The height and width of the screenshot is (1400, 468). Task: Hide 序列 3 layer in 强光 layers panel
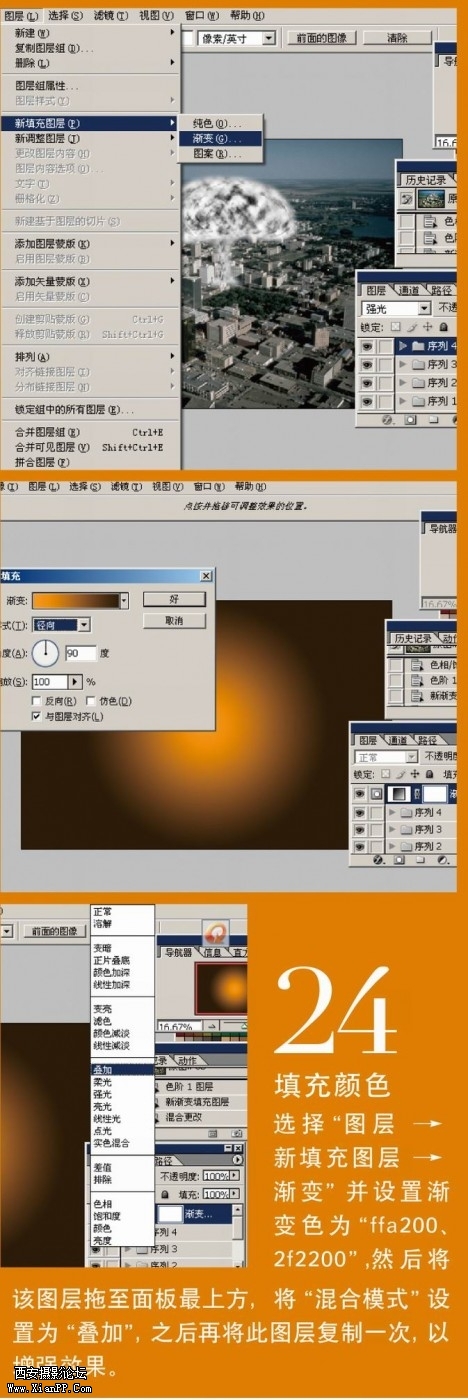[x=367, y=364]
